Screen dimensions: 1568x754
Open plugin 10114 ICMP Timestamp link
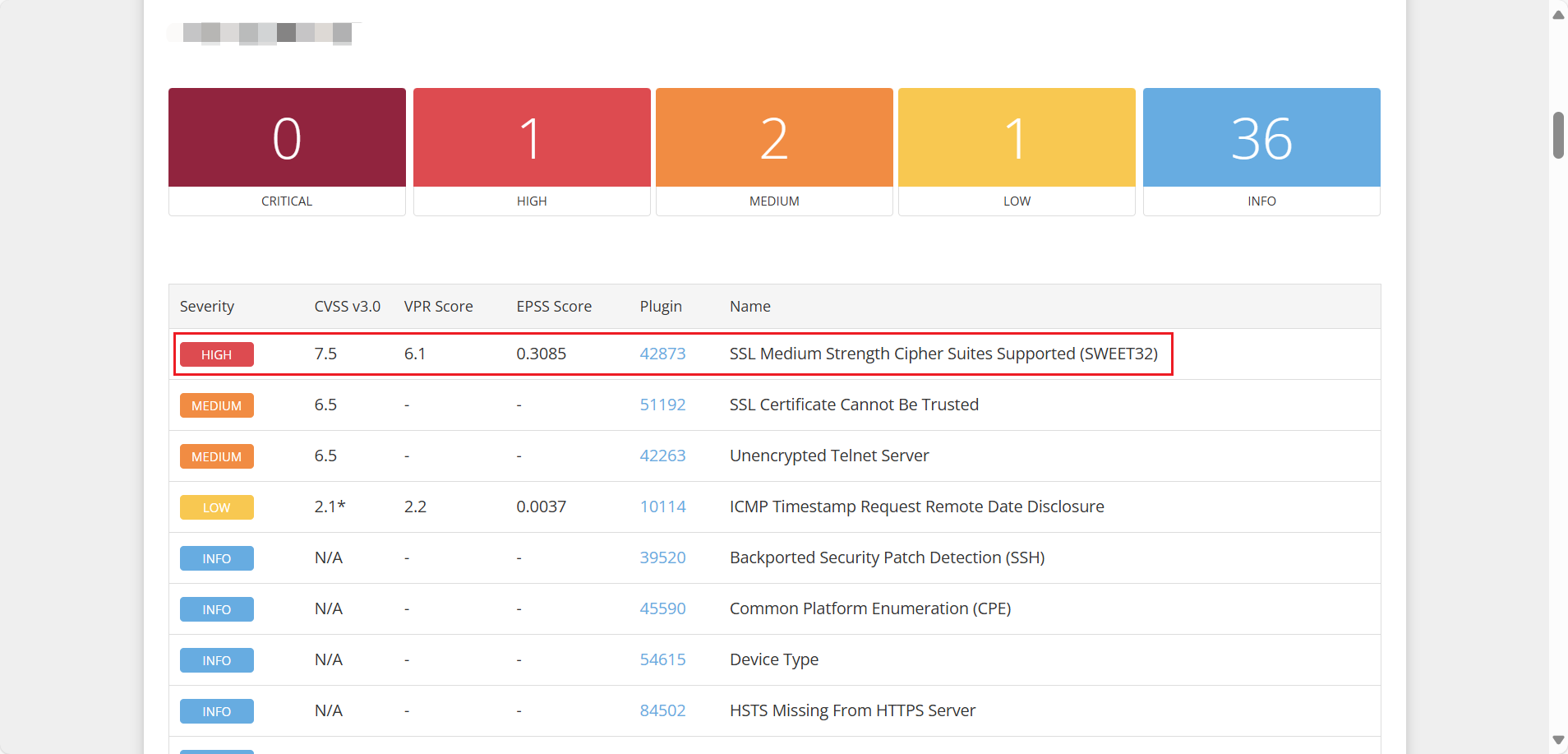click(662, 507)
